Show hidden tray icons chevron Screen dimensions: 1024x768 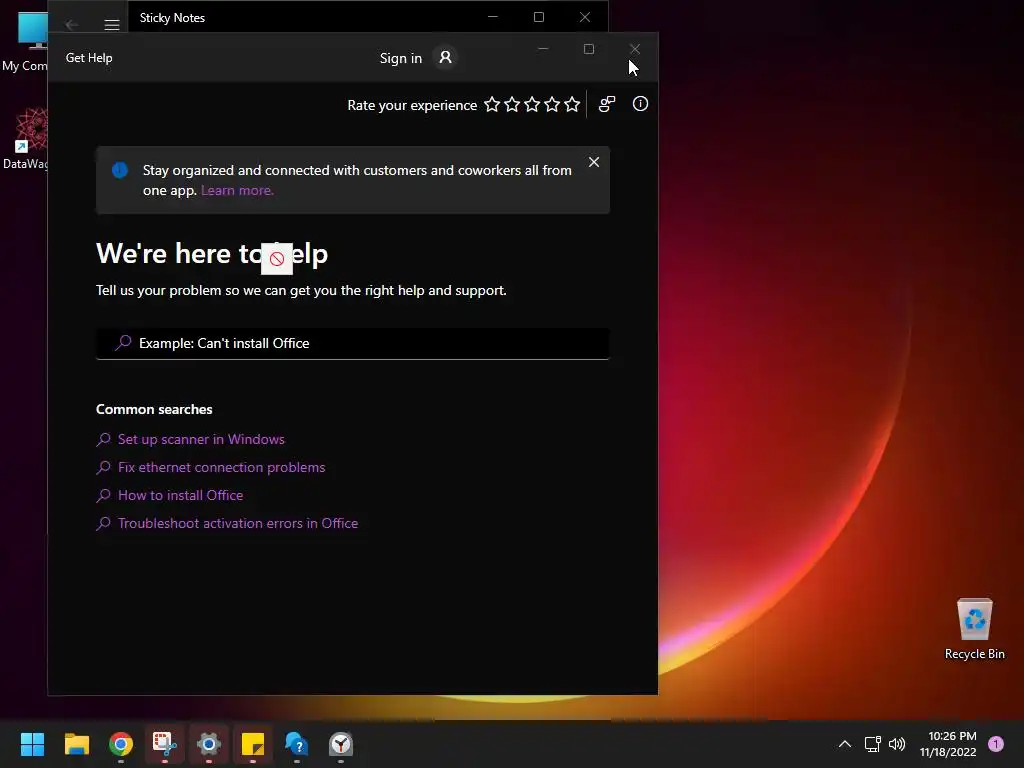click(x=844, y=744)
